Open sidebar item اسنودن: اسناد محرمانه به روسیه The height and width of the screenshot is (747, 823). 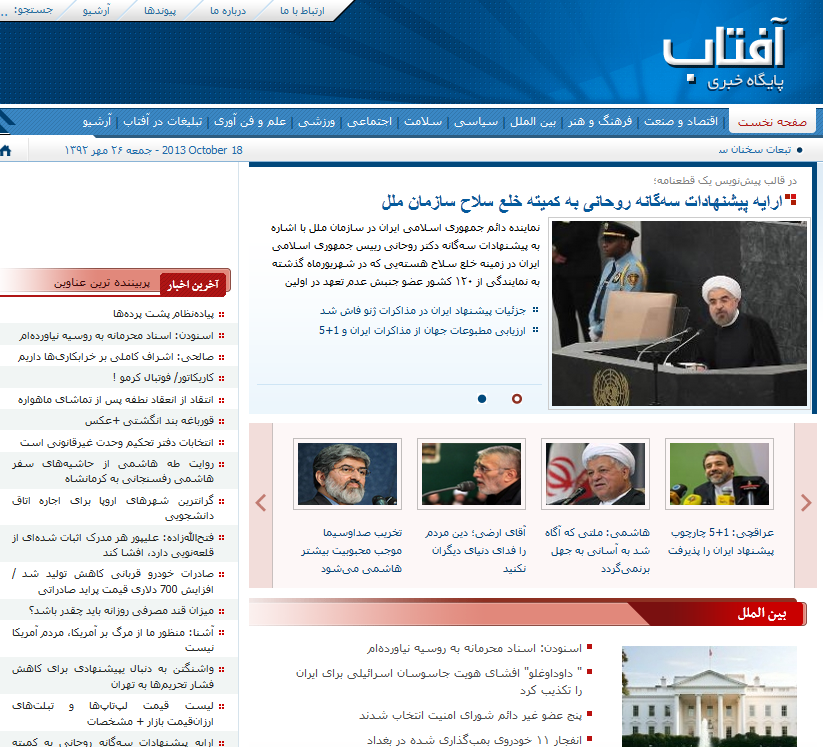(117, 335)
